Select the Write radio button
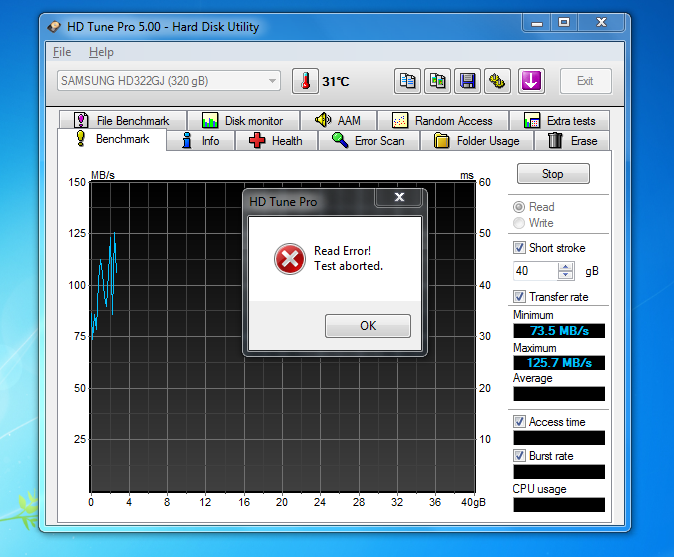Image resolution: width=674 pixels, height=557 pixels. click(x=519, y=223)
